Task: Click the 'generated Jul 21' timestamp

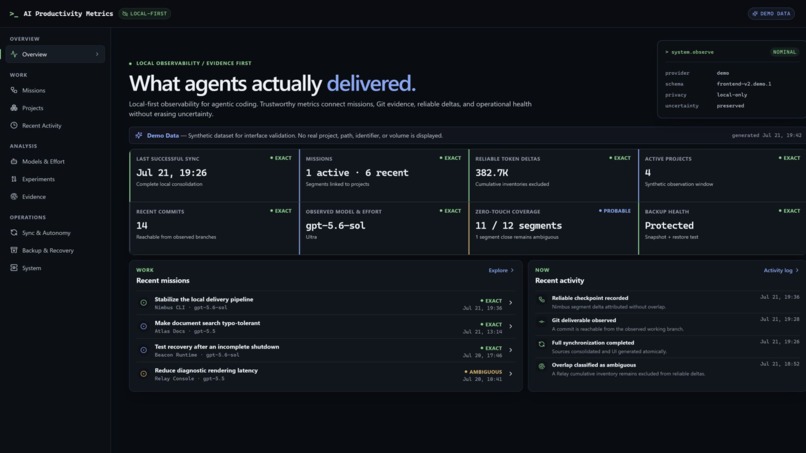Action: click(x=766, y=136)
